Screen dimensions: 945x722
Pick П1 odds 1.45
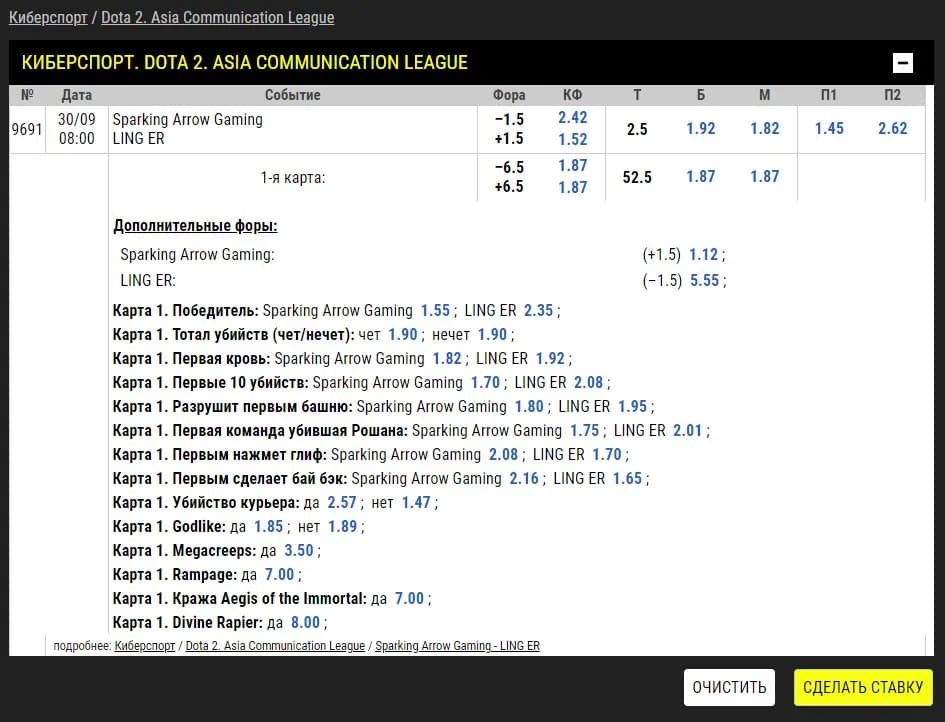point(829,128)
